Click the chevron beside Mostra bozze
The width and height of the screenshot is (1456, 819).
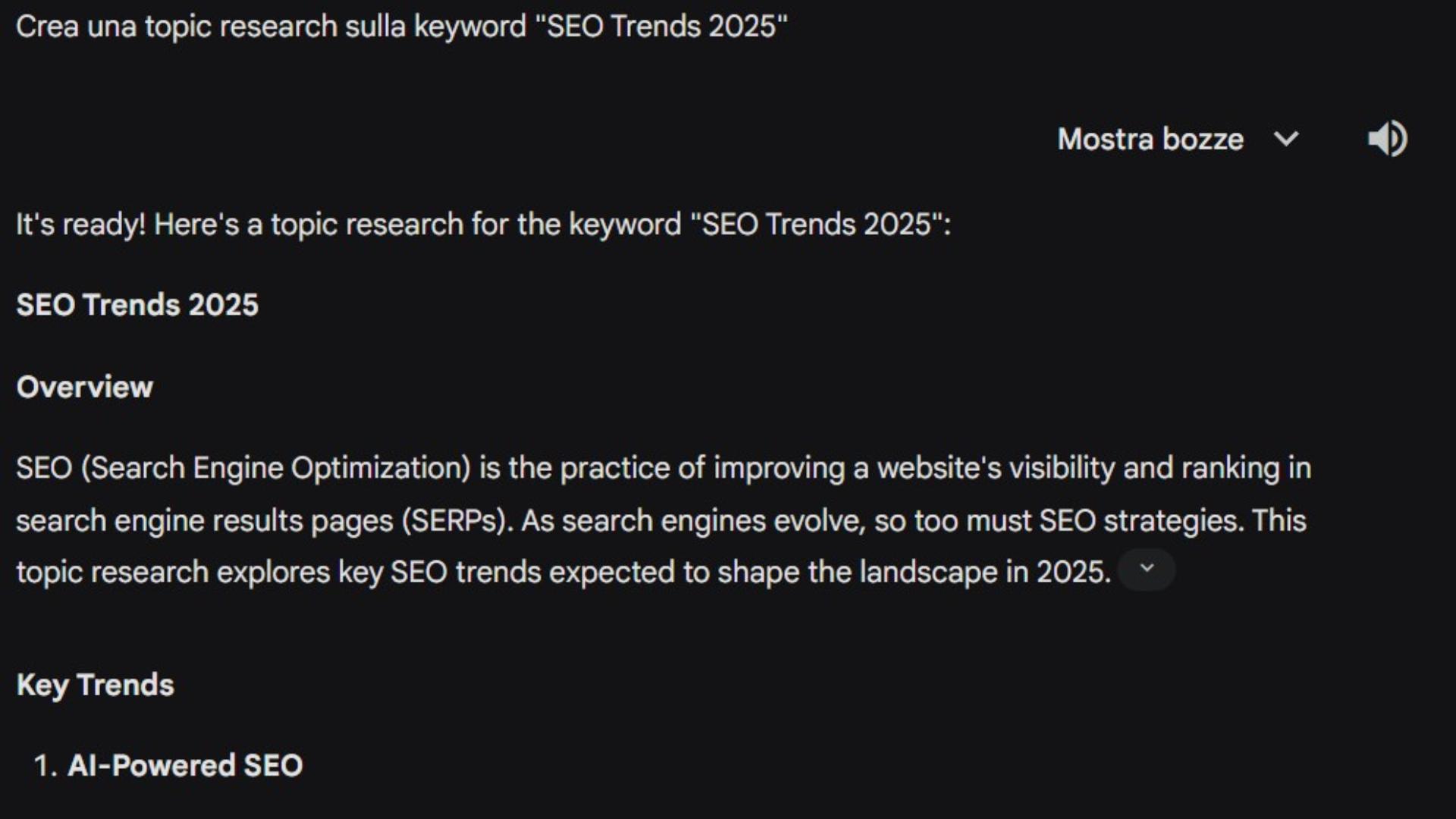(1286, 140)
